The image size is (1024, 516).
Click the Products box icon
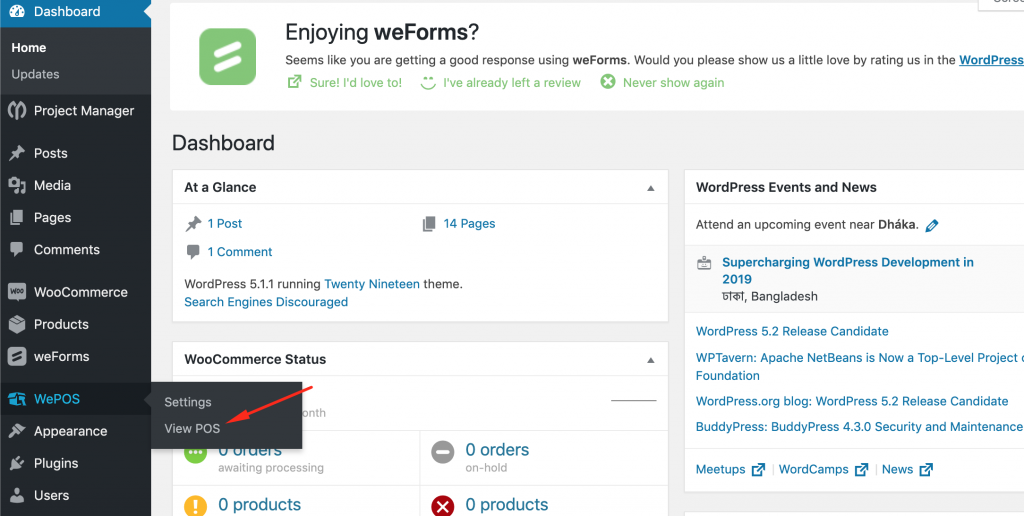(17, 324)
